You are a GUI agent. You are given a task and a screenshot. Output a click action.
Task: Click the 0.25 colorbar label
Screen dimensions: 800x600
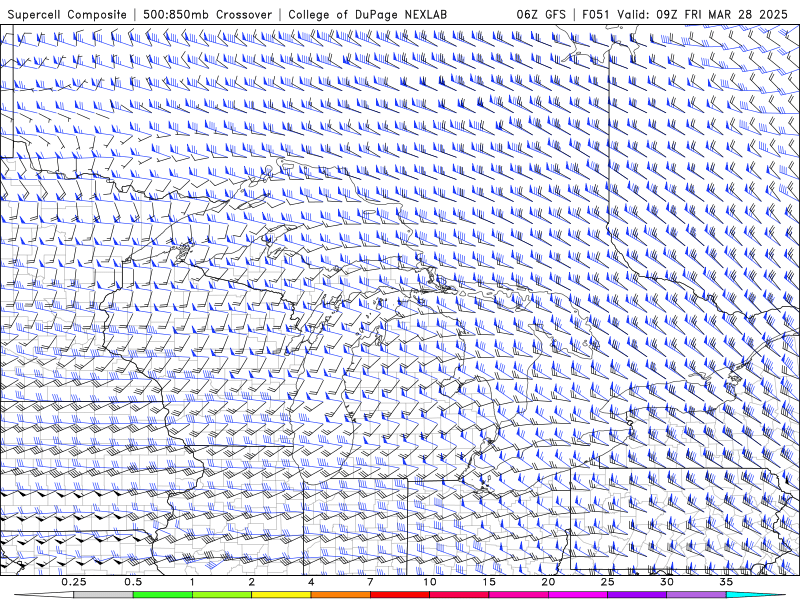click(74, 582)
